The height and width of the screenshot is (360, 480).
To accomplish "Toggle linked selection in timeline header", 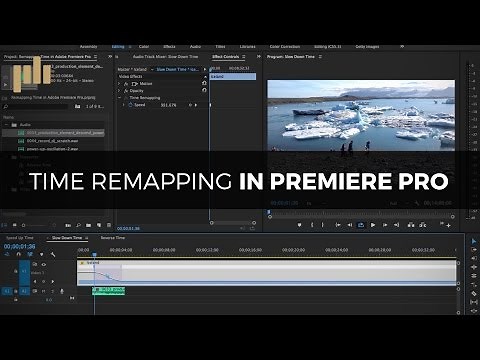I will point(30,254).
